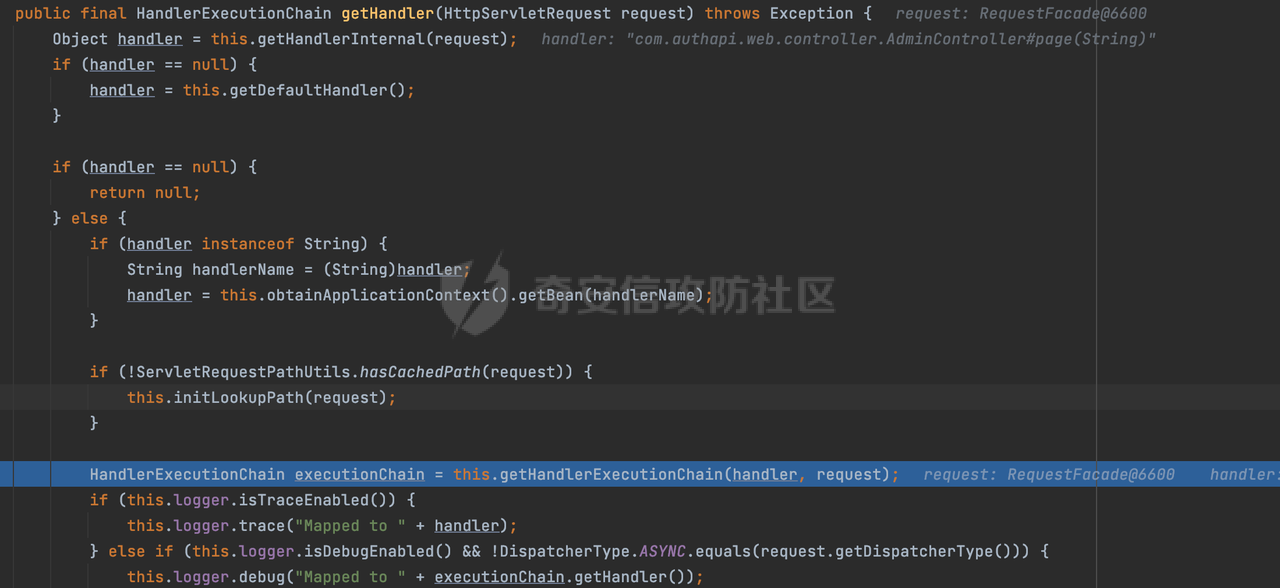Click the hasCachedPath static method
Screen dimensions: 1280x588
[x=420, y=372]
